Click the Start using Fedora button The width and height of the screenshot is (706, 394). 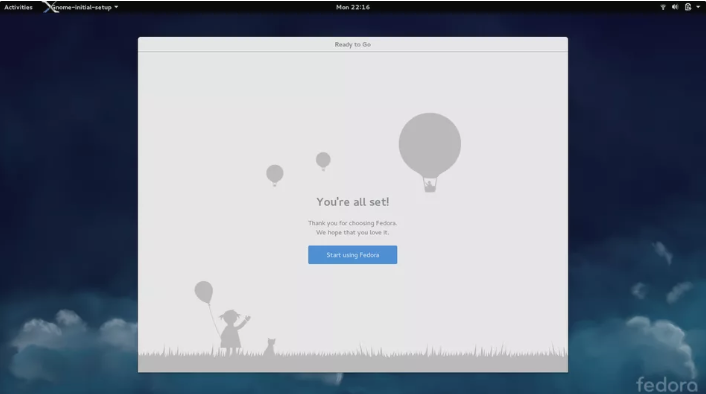353,255
